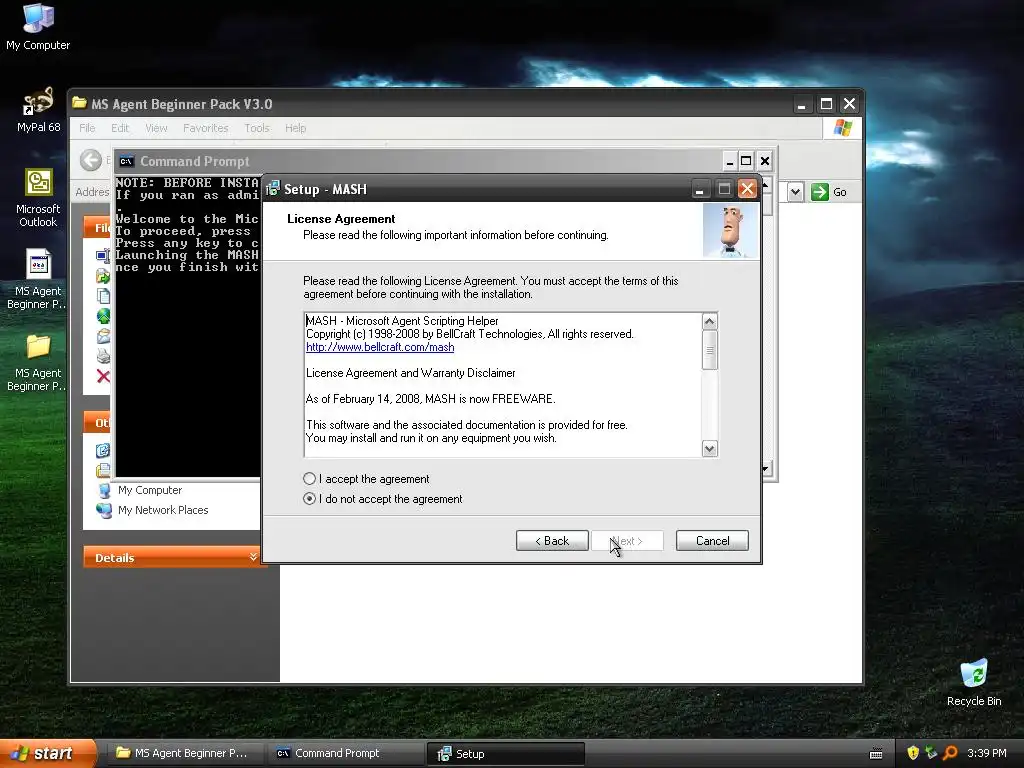Click the 3:39 PM clock
The height and width of the screenshot is (768, 1024).
[987, 753]
